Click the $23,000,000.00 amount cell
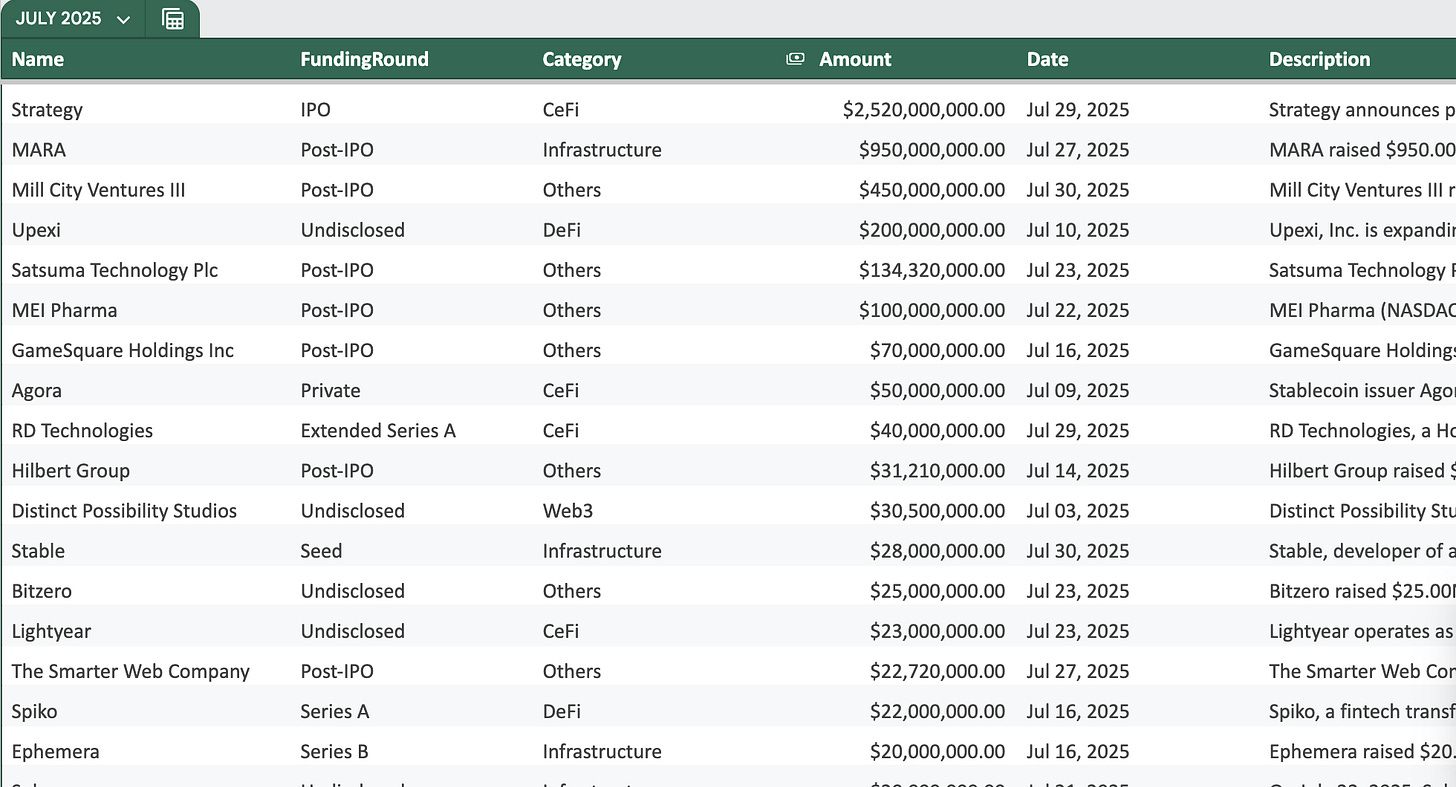 [937, 631]
